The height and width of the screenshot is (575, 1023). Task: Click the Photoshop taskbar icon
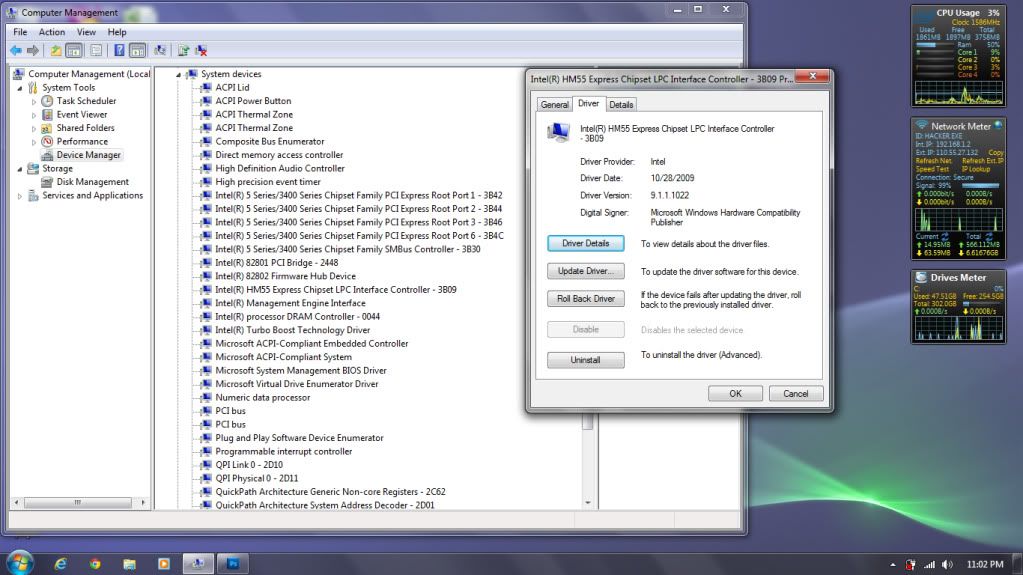[233, 563]
